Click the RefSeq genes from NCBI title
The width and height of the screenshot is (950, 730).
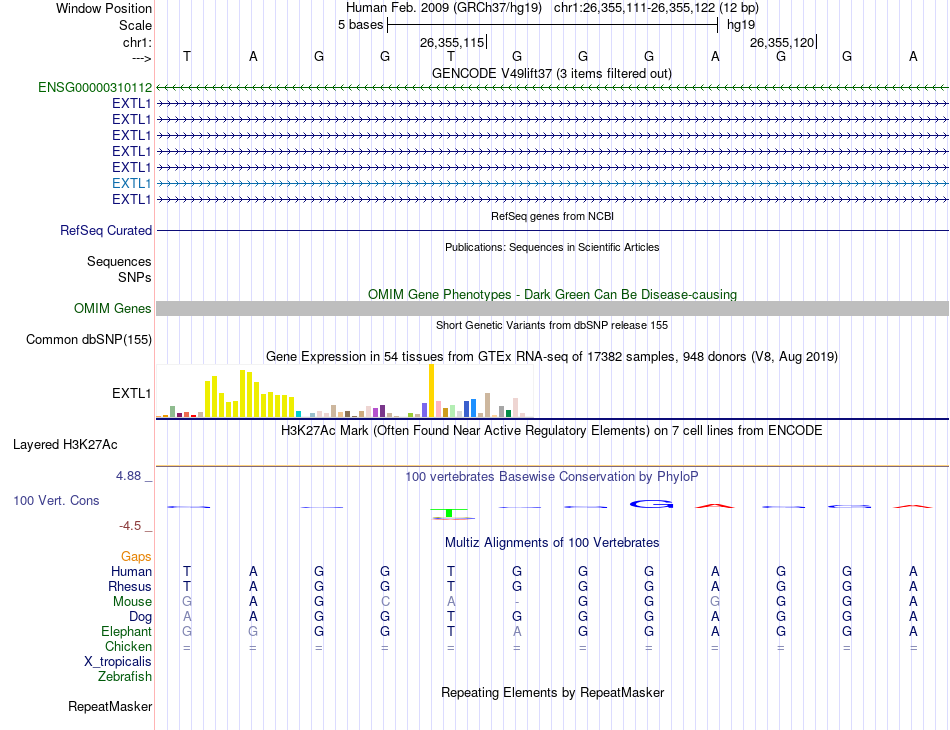(x=552, y=216)
